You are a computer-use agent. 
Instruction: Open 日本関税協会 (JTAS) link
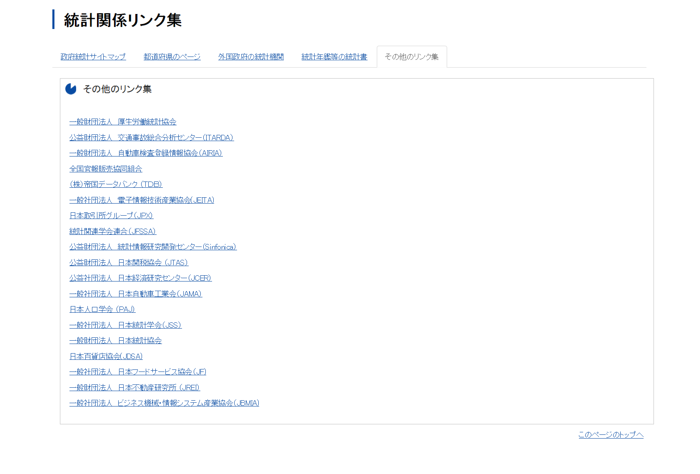129,262
